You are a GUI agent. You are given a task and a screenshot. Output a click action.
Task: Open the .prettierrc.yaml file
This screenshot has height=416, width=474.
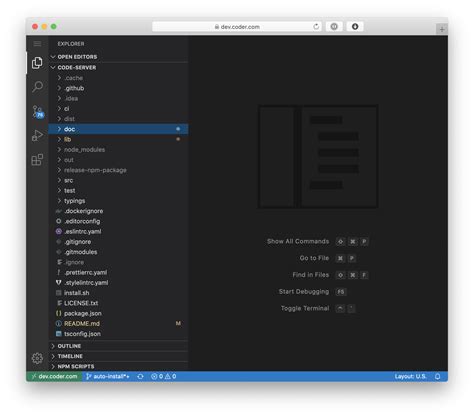119,272
